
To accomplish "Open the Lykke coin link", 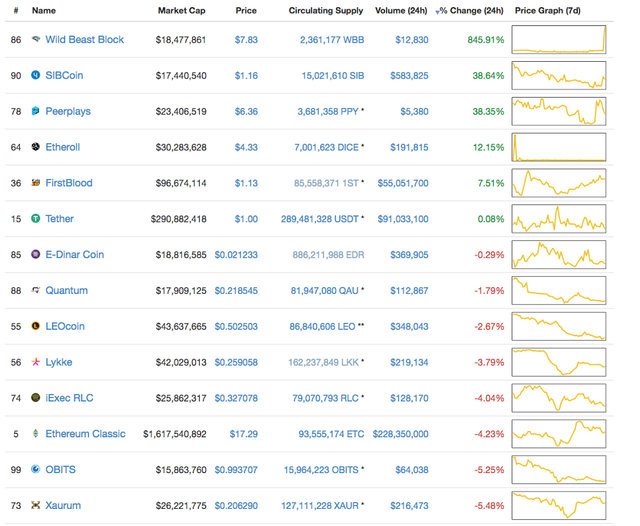I will pos(58,362).
